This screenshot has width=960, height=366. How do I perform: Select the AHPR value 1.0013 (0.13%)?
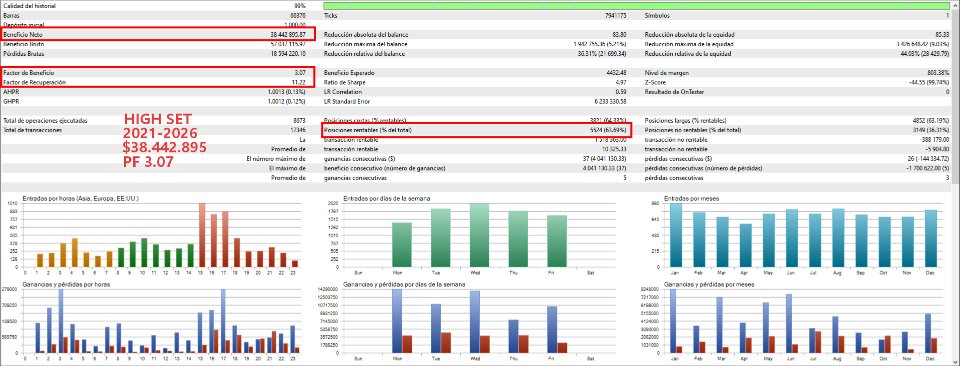[287, 92]
